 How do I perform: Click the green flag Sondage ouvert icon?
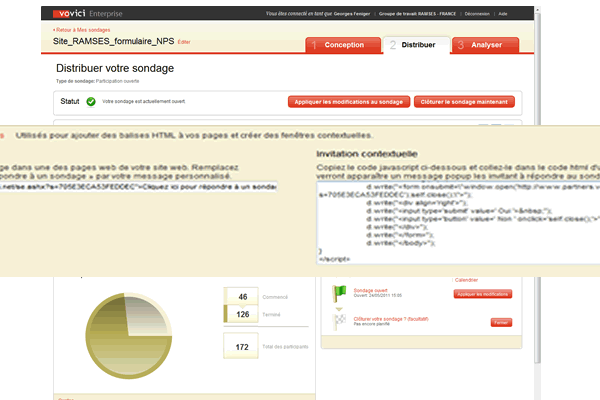pyautogui.click(x=339, y=294)
